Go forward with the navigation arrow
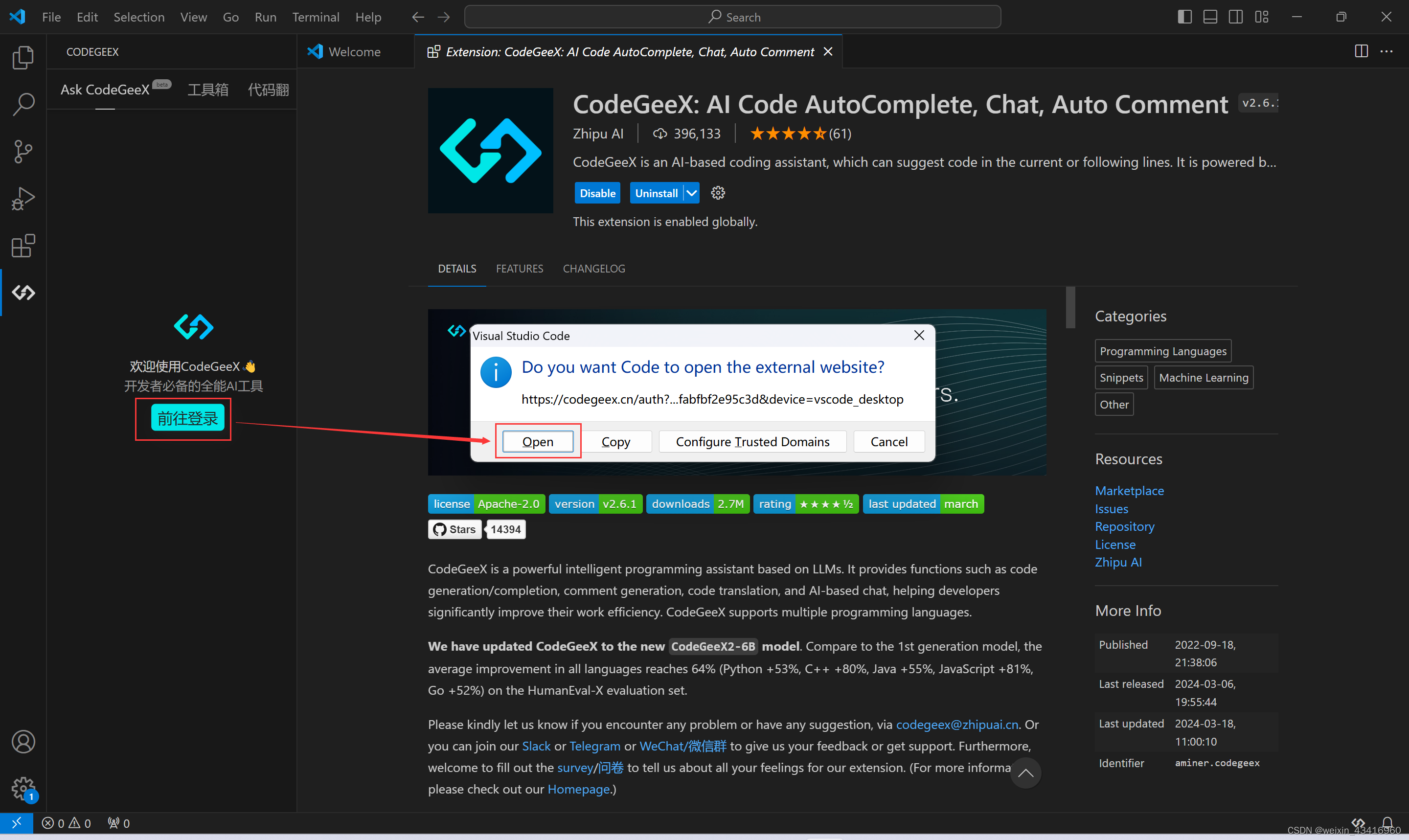This screenshot has height=840, width=1409. [444, 17]
